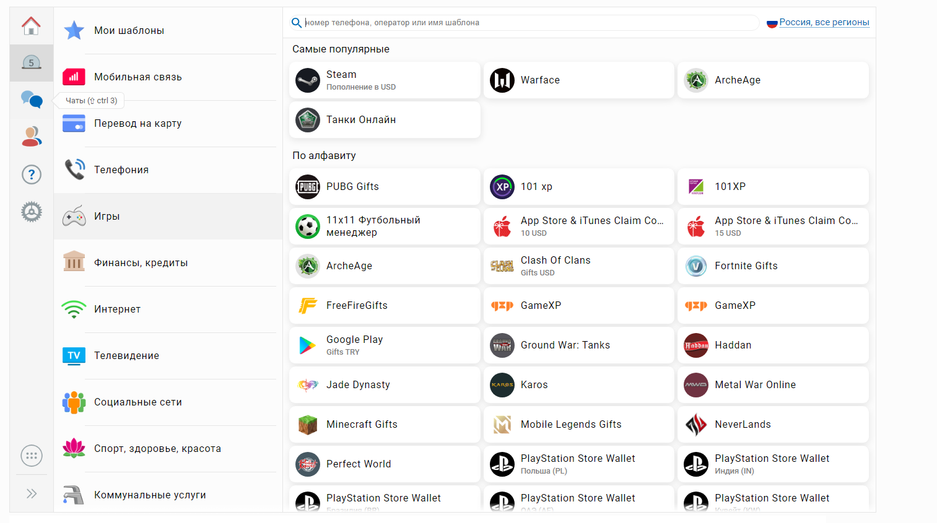Select PUBG Gifts provider

[385, 186]
